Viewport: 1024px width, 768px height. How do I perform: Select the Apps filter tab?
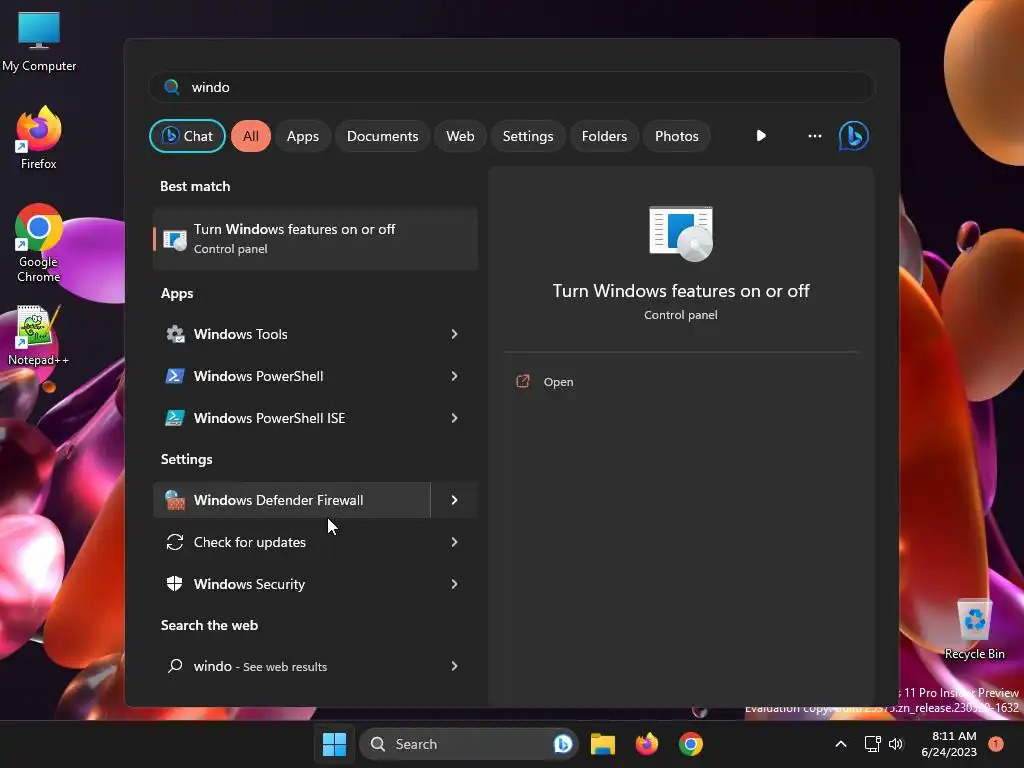(302, 136)
